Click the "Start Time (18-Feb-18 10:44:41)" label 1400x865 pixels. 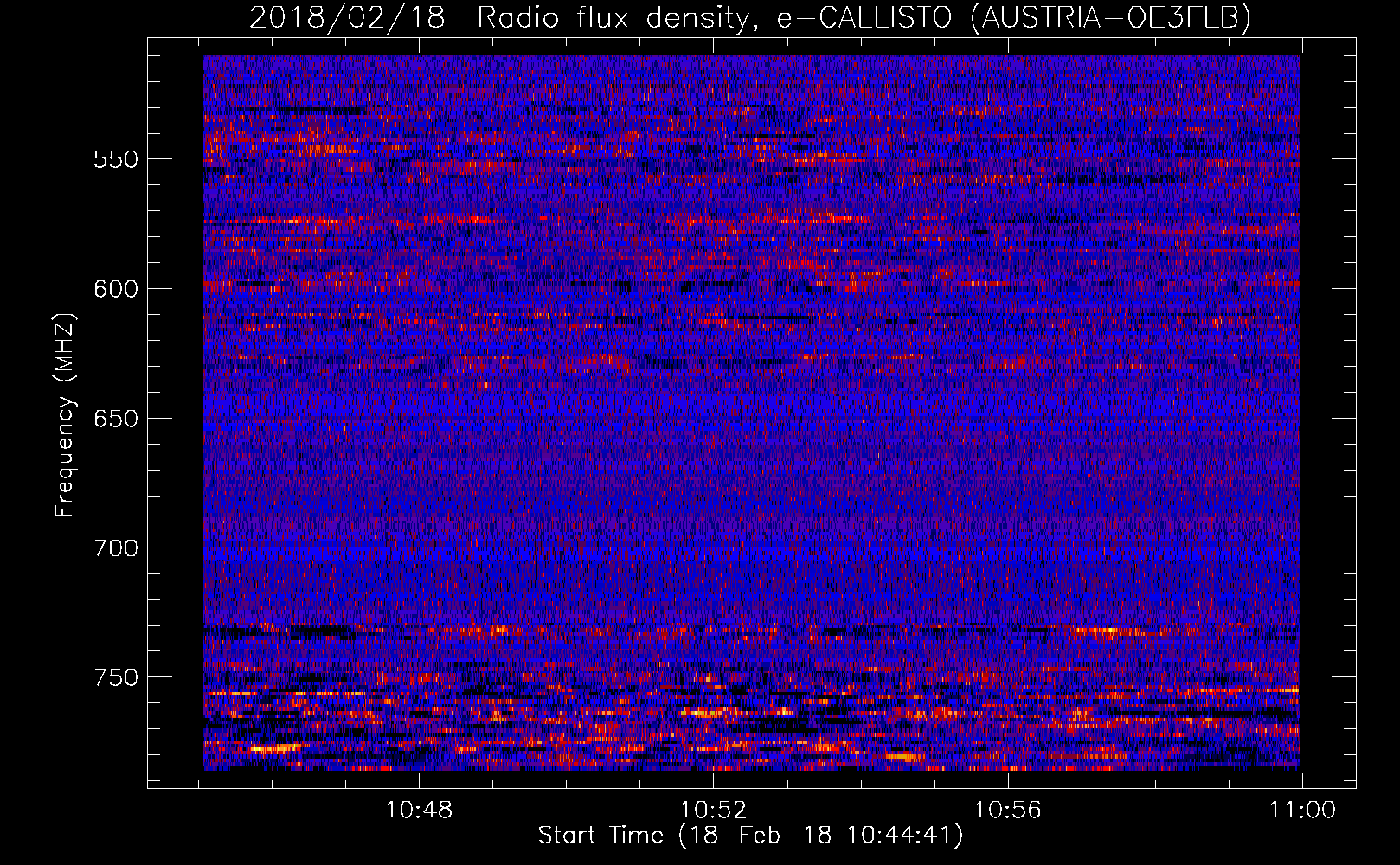pyautogui.click(x=750, y=836)
